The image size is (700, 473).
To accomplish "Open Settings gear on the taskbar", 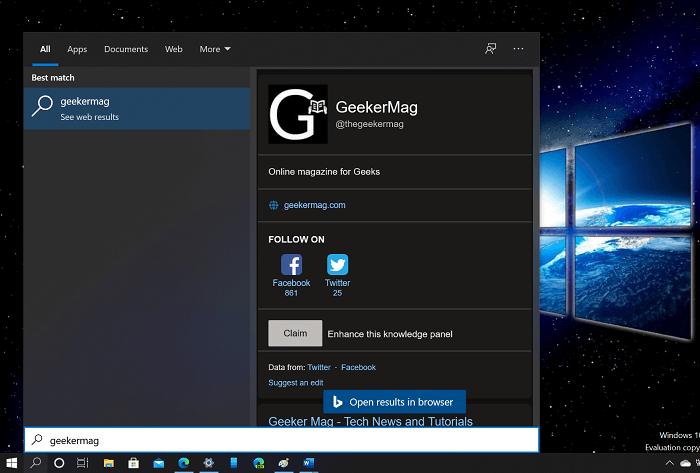I will click(208, 463).
